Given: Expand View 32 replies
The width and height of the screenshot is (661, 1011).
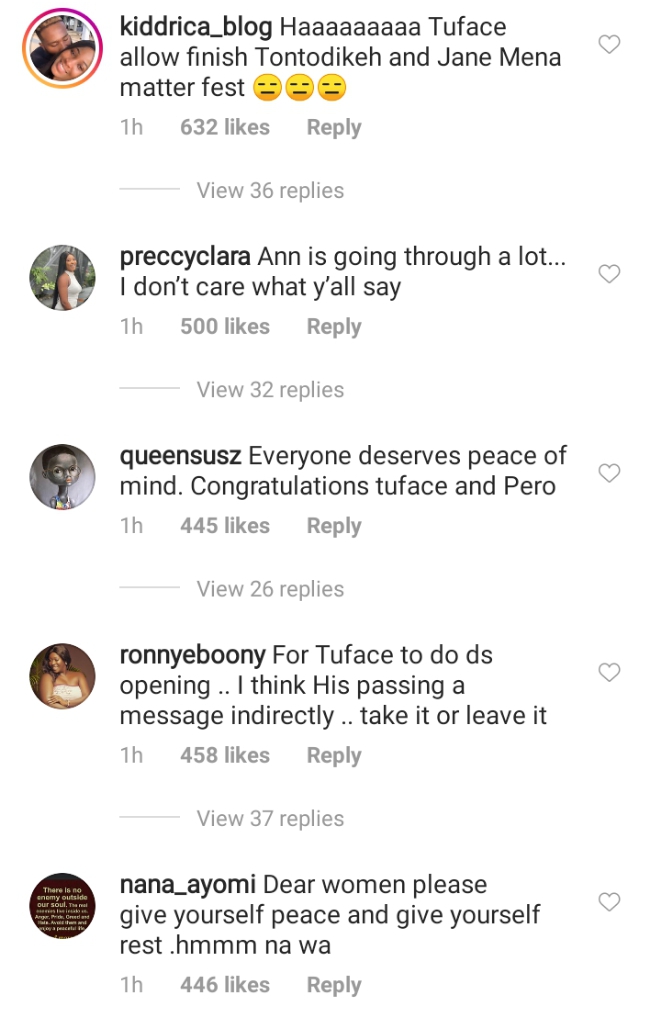Looking at the screenshot, I should pos(270,390).
